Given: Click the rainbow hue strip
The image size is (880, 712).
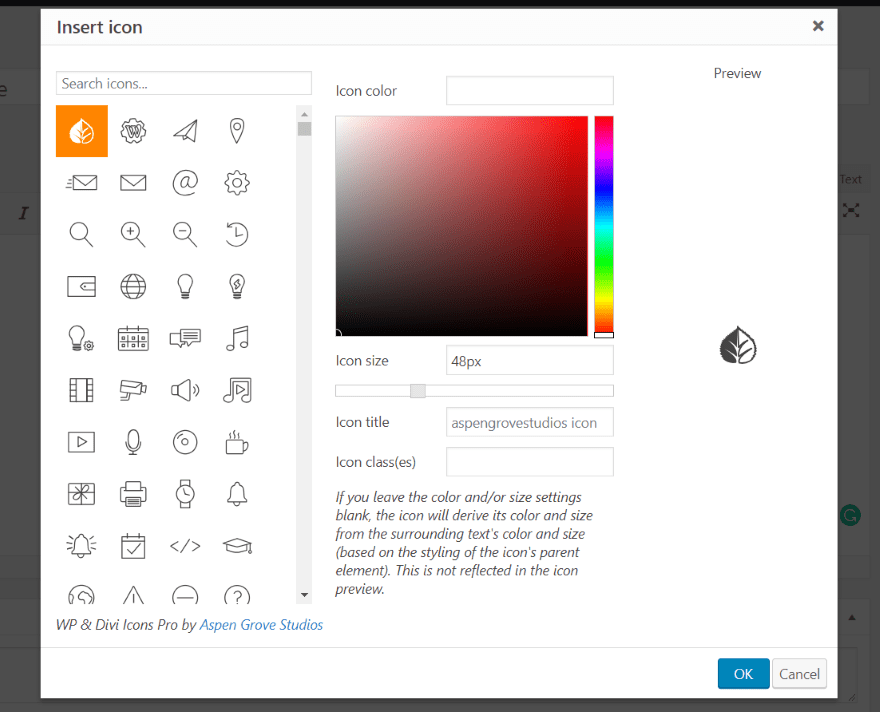Looking at the screenshot, I should [604, 226].
